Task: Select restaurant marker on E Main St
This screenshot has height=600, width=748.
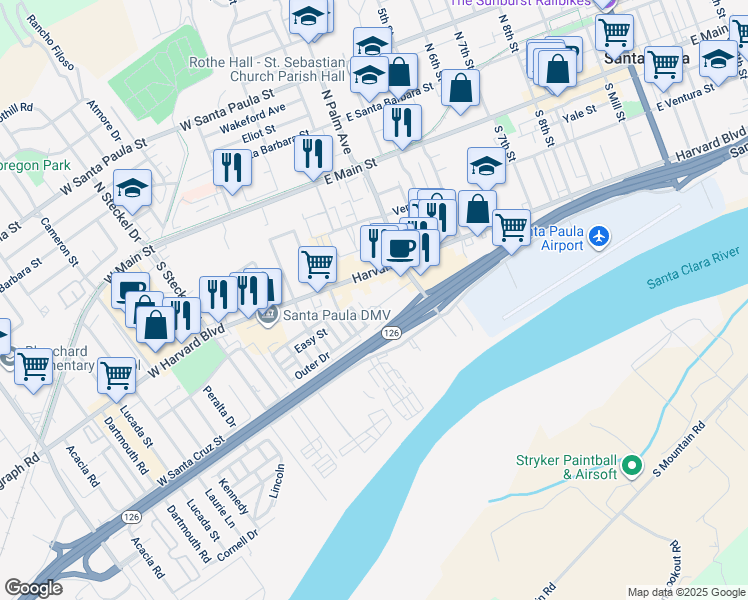Action: (x=312, y=156)
